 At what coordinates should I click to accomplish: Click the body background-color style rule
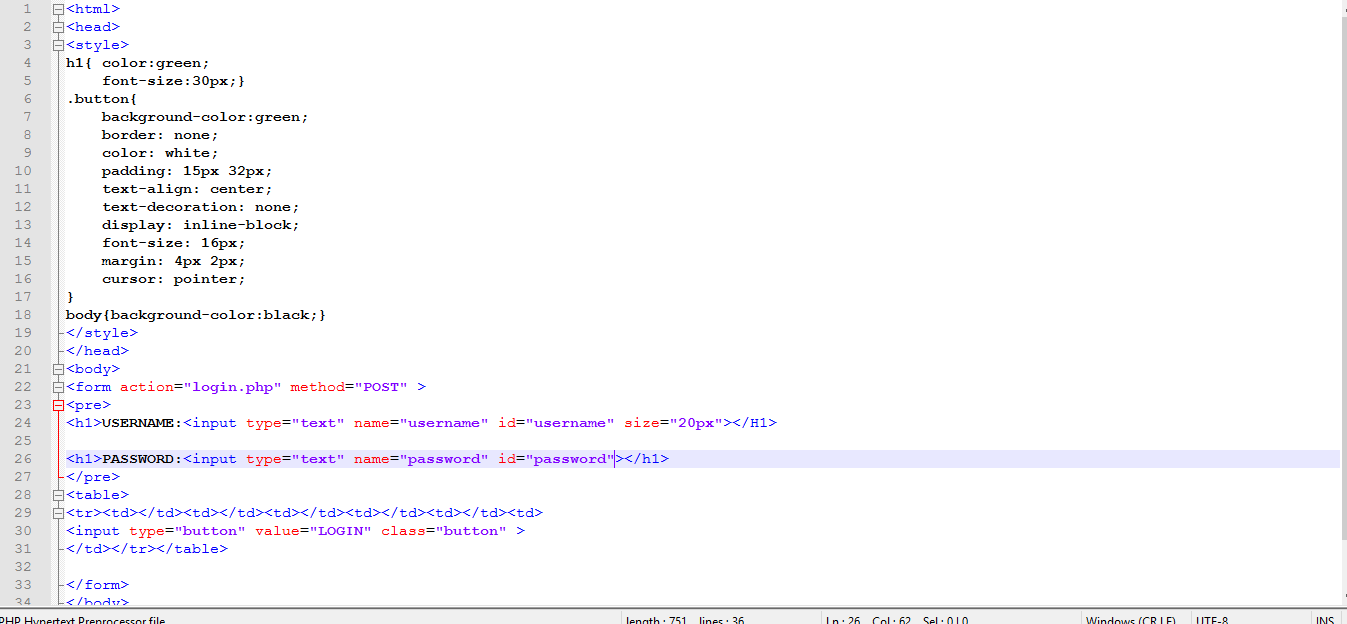click(x=195, y=314)
